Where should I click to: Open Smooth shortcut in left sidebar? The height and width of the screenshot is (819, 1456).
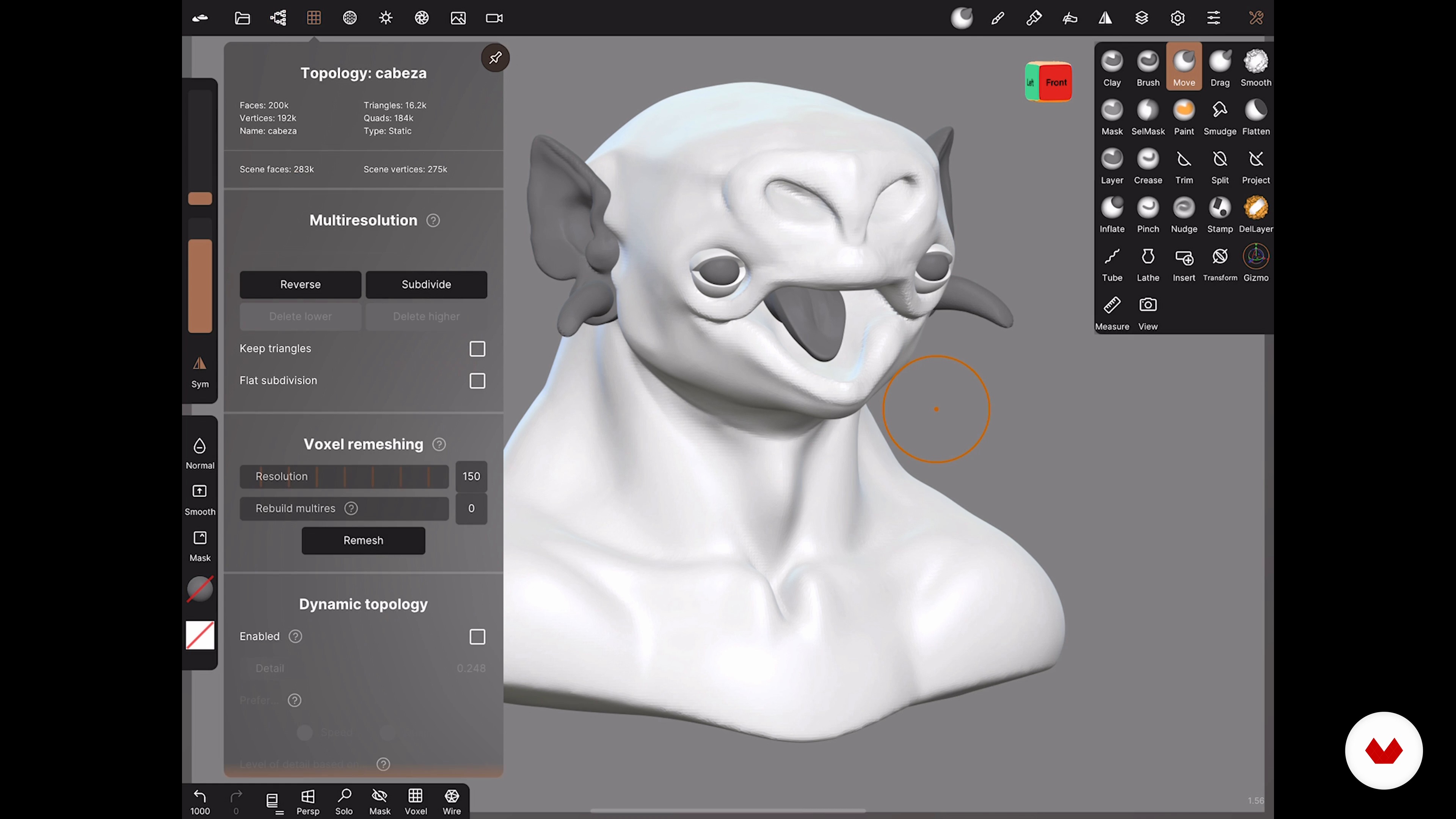(x=199, y=500)
